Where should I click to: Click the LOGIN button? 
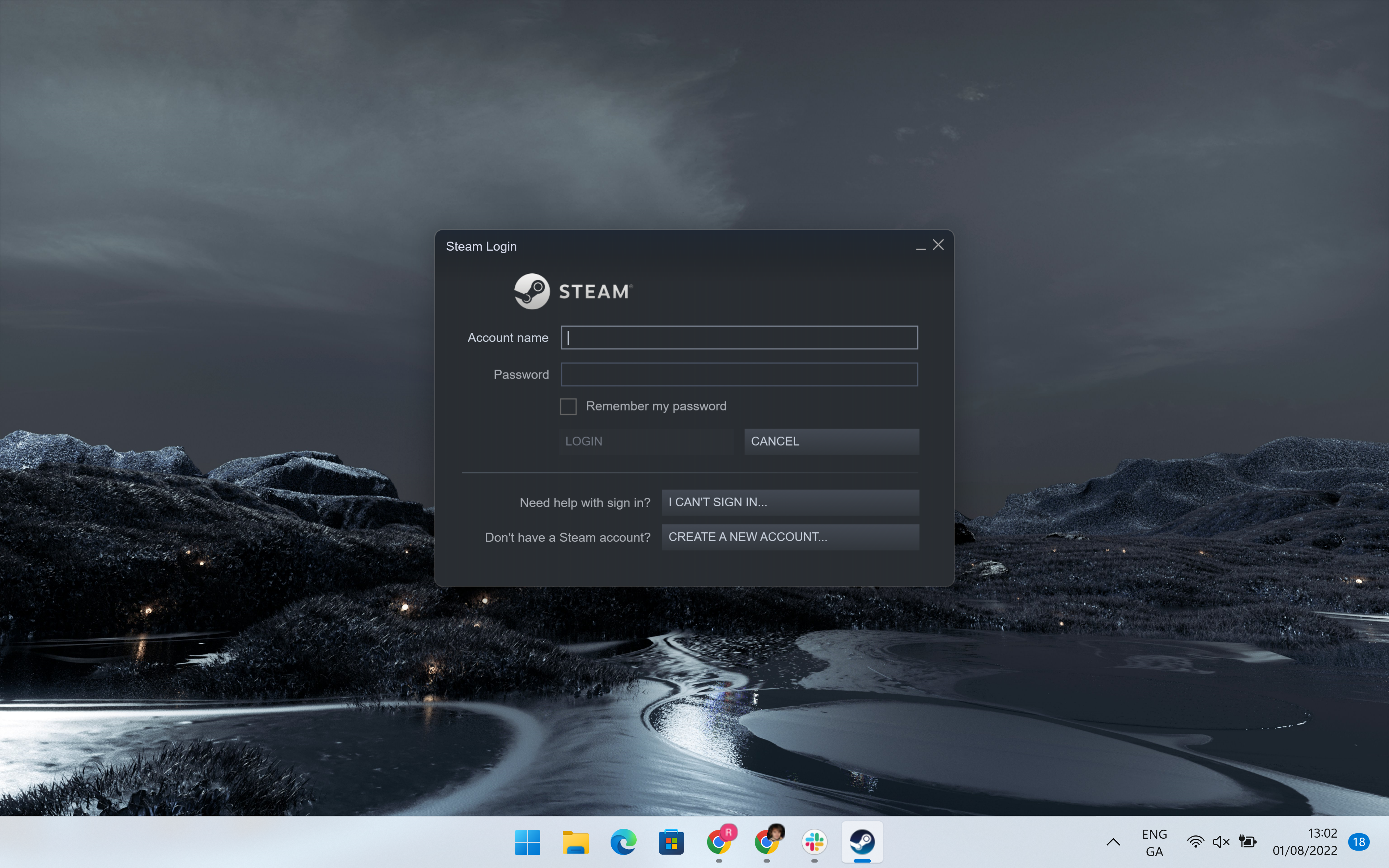coord(646,442)
